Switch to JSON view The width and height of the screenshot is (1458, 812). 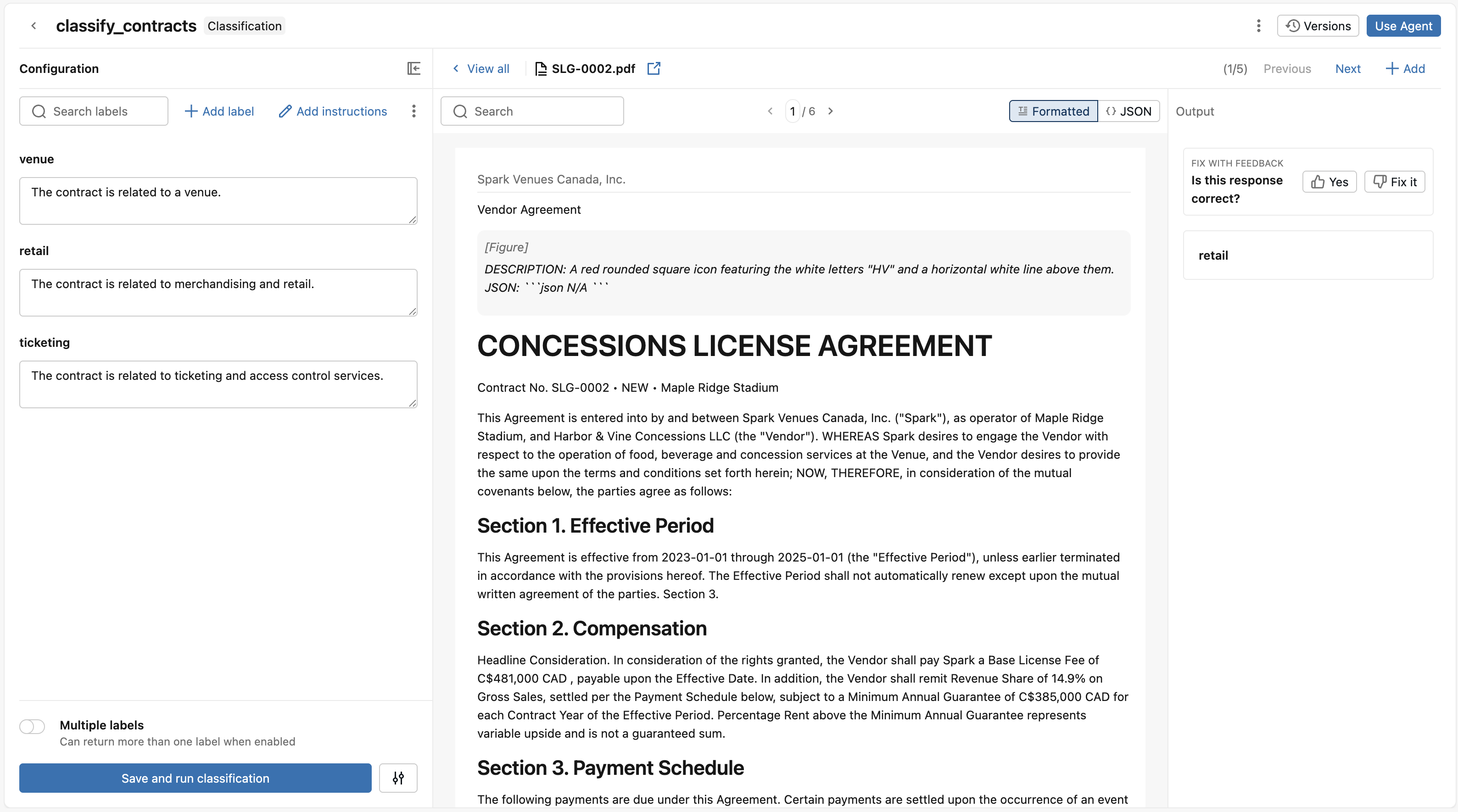[x=1128, y=111]
